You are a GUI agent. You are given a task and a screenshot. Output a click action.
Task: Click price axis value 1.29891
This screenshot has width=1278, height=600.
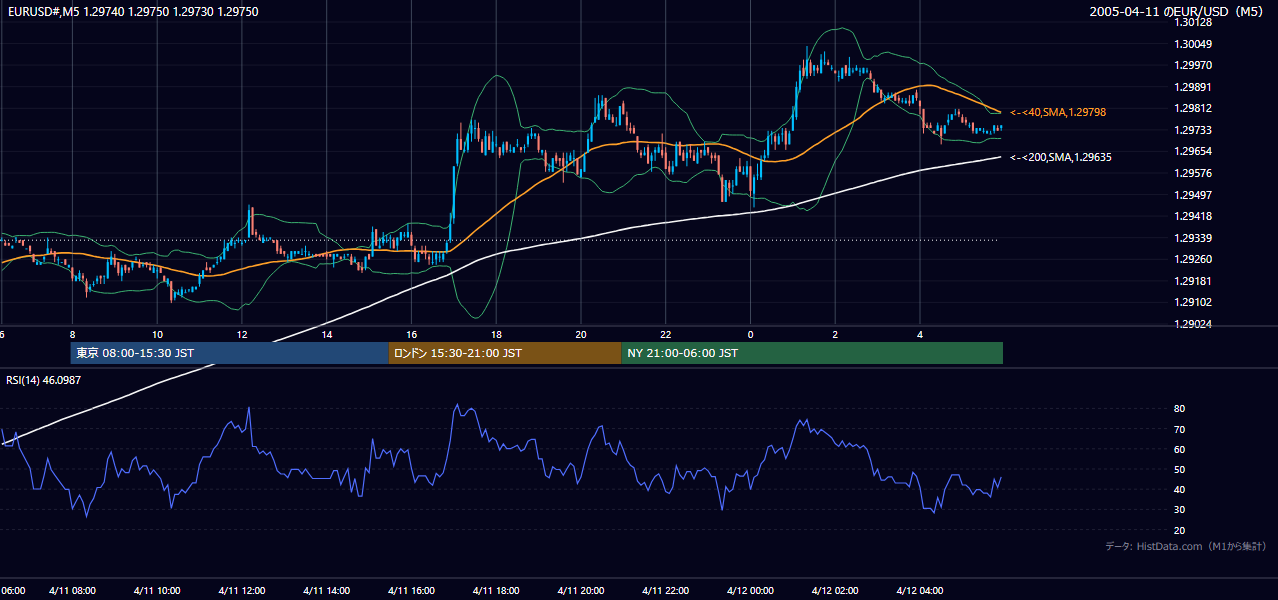point(1193,87)
